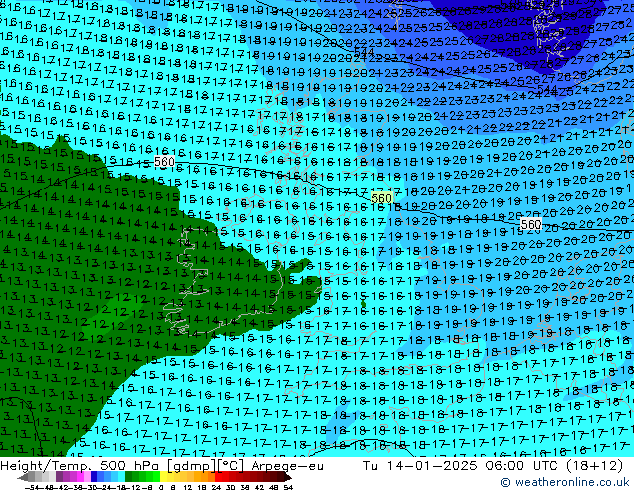
Task: Pick the yellow swatch above the 0 label
Action: tap(163, 477)
